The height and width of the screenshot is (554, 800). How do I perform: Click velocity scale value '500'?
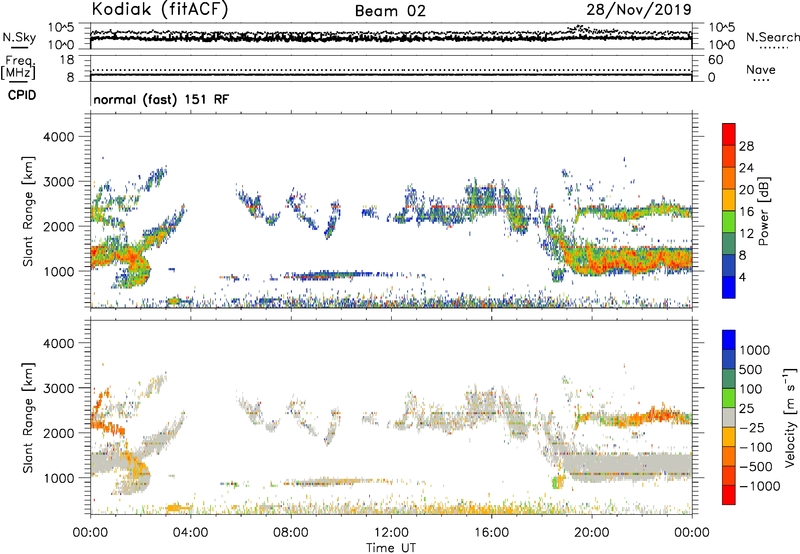point(751,369)
